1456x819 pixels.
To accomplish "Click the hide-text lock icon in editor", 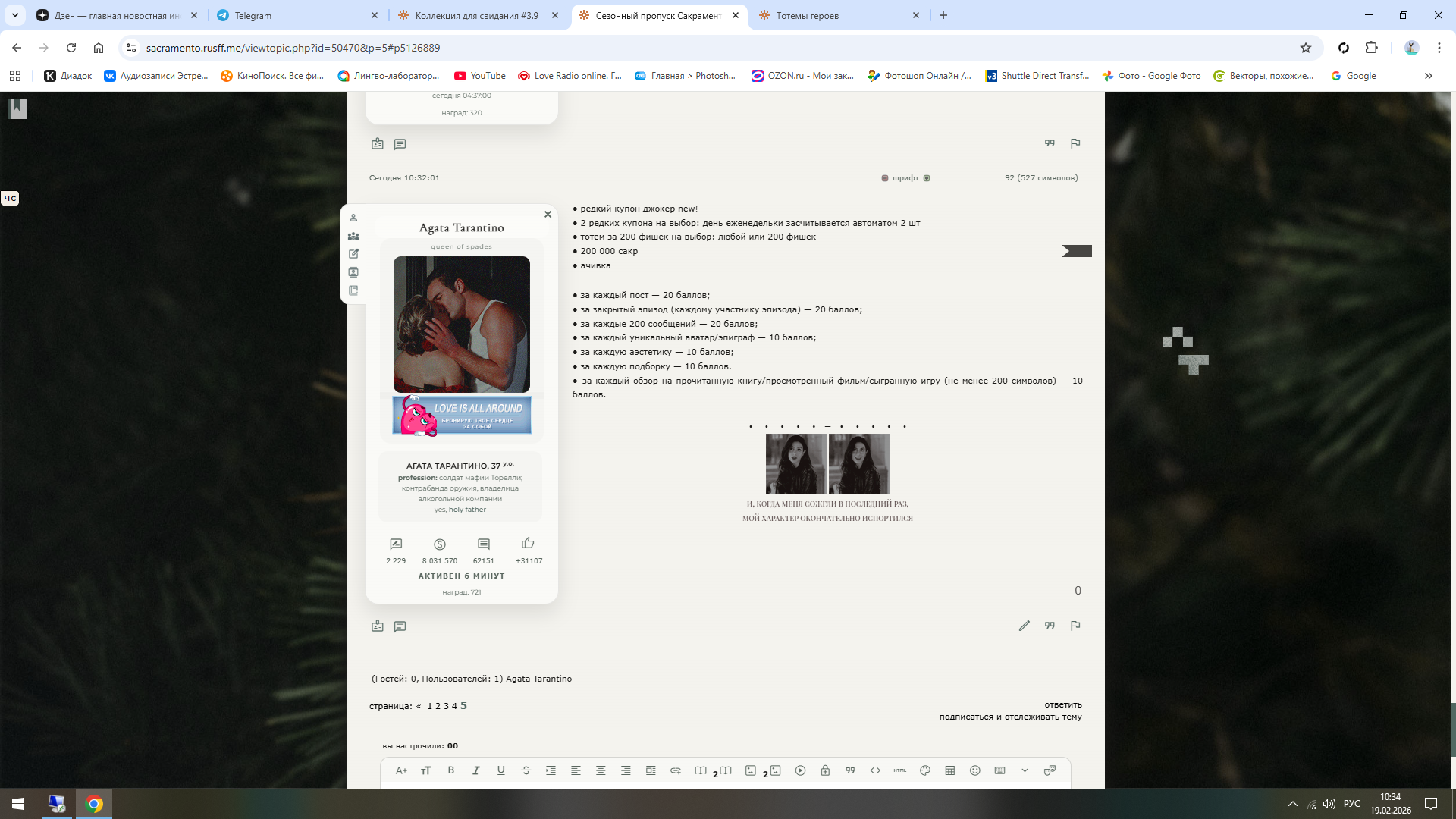I will tap(825, 770).
